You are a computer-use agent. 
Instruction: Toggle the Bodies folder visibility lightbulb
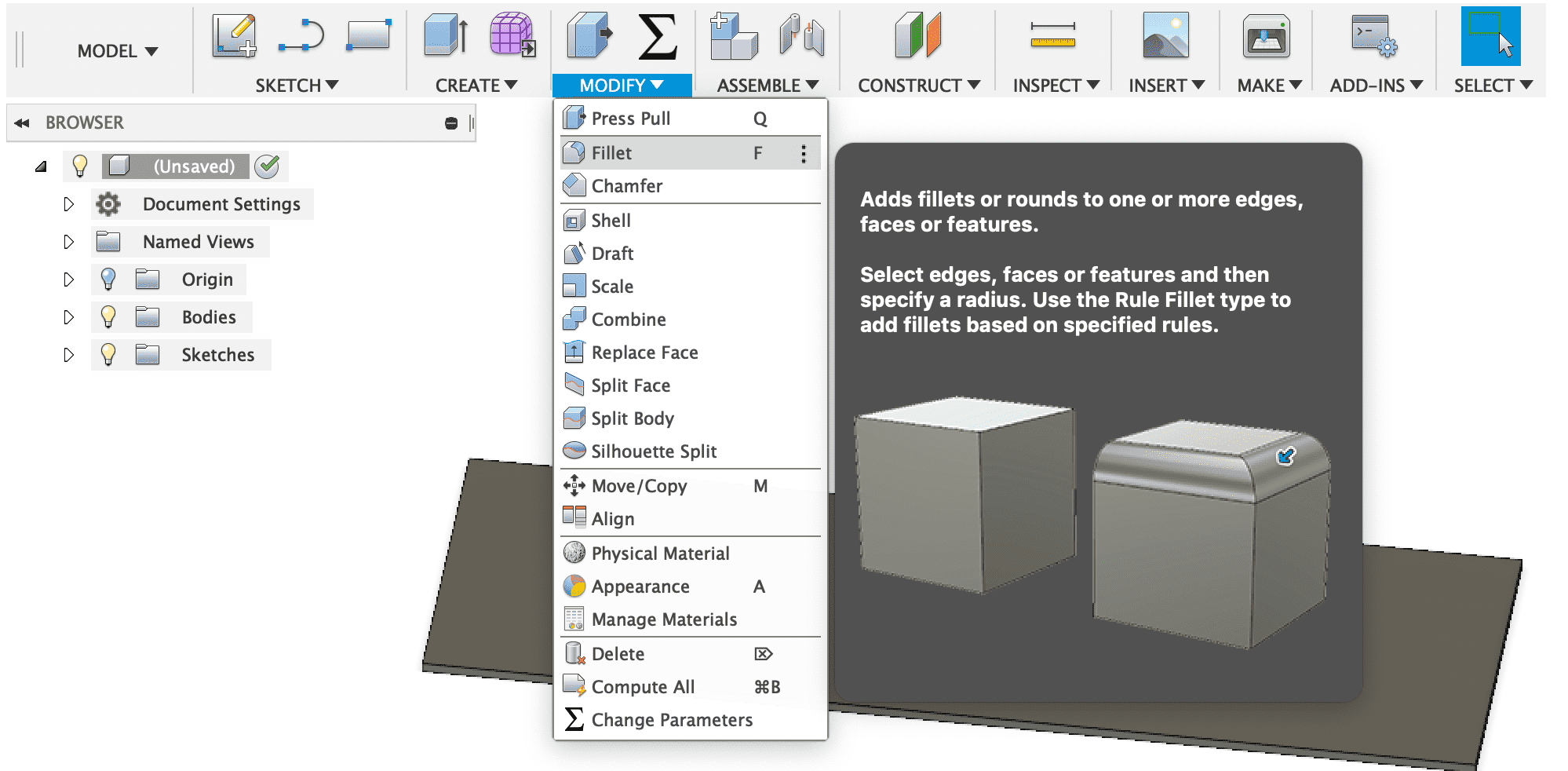point(108,317)
